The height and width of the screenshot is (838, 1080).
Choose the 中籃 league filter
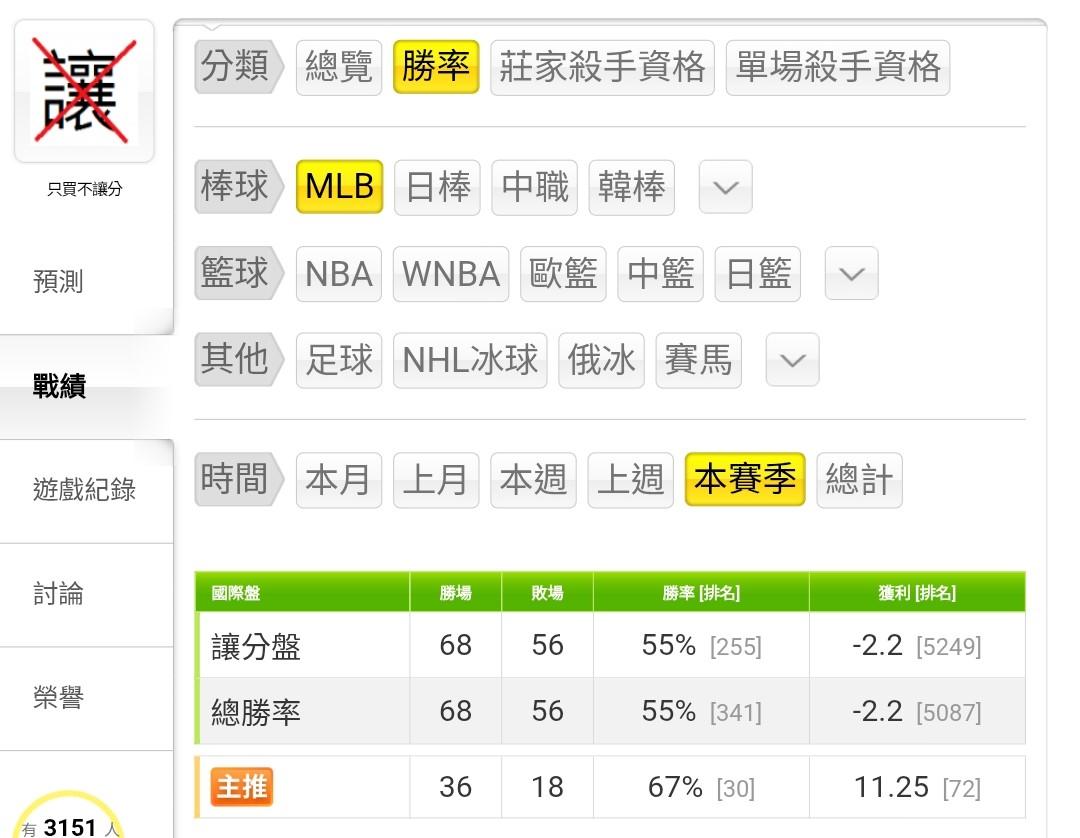click(661, 274)
